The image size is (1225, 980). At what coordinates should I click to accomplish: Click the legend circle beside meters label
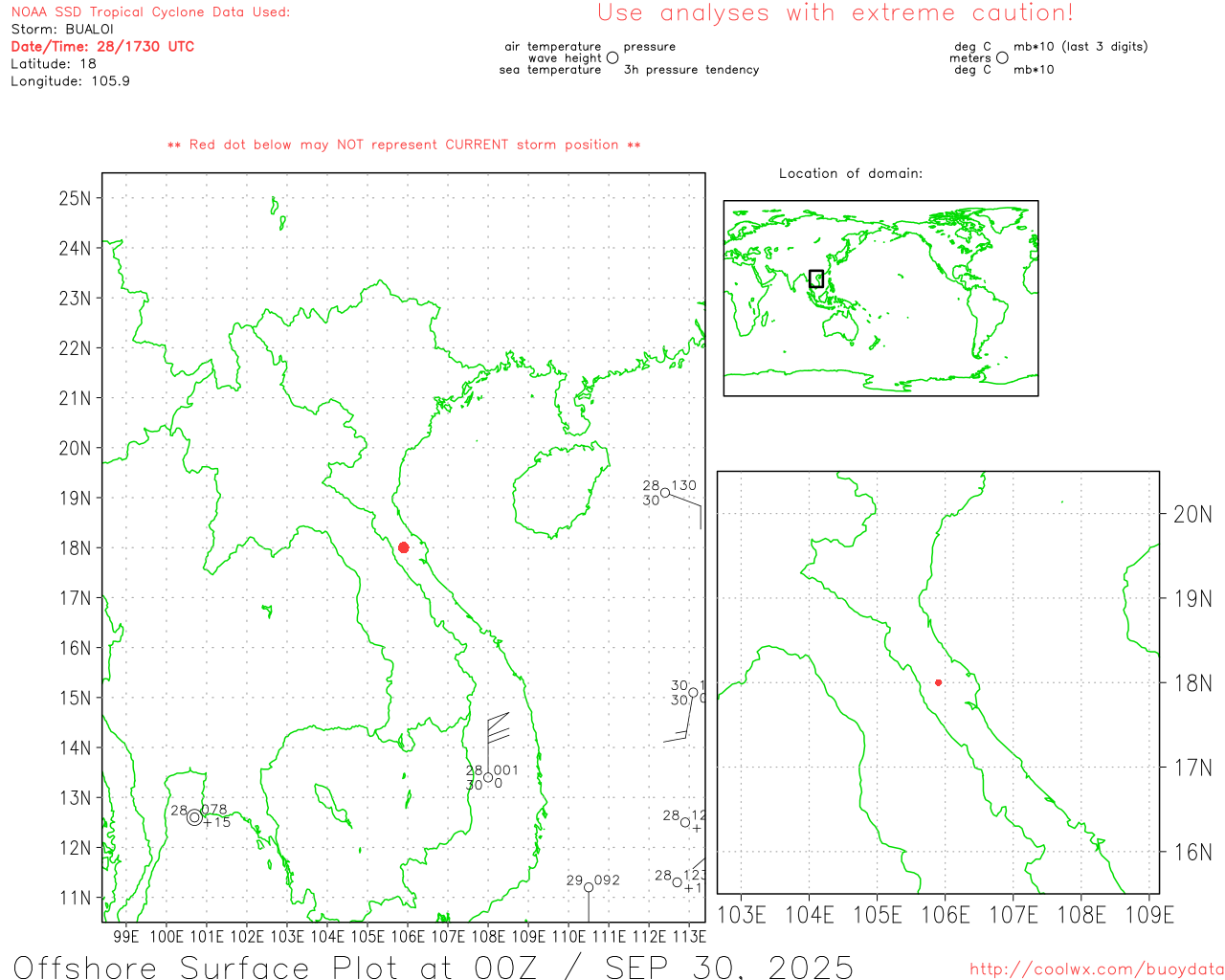1002,57
